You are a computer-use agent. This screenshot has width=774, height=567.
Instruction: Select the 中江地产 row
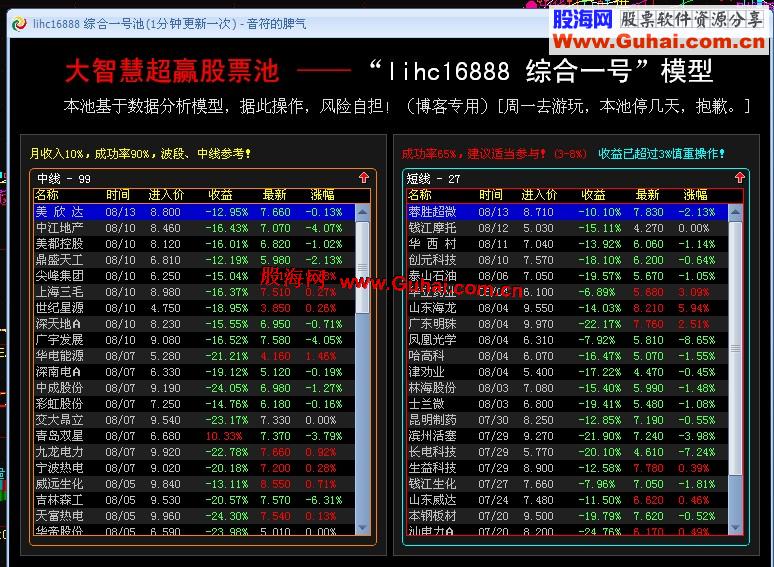coord(194,228)
